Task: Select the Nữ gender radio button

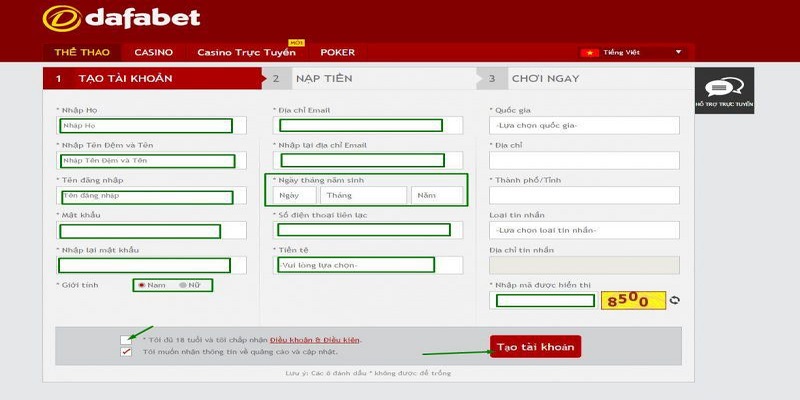Action: pos(183,285)
